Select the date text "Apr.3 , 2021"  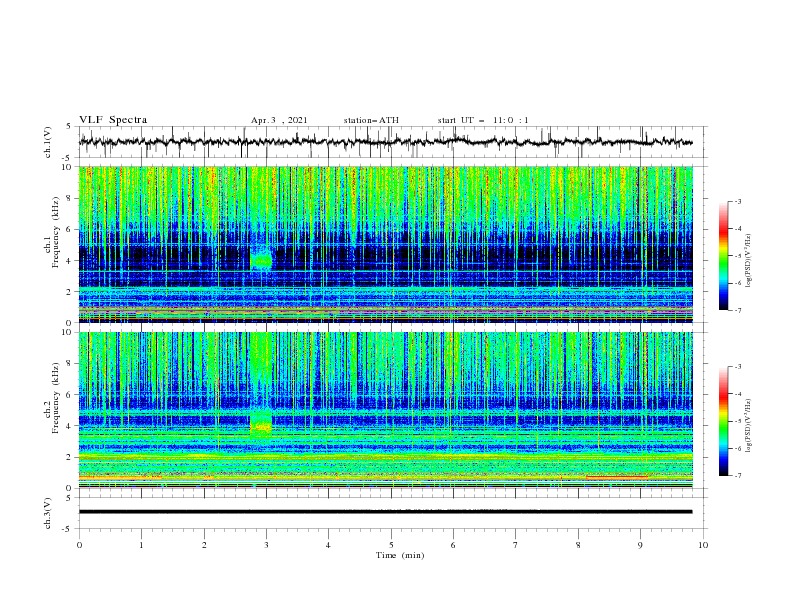pyautogui.click(x=279, y=120)
